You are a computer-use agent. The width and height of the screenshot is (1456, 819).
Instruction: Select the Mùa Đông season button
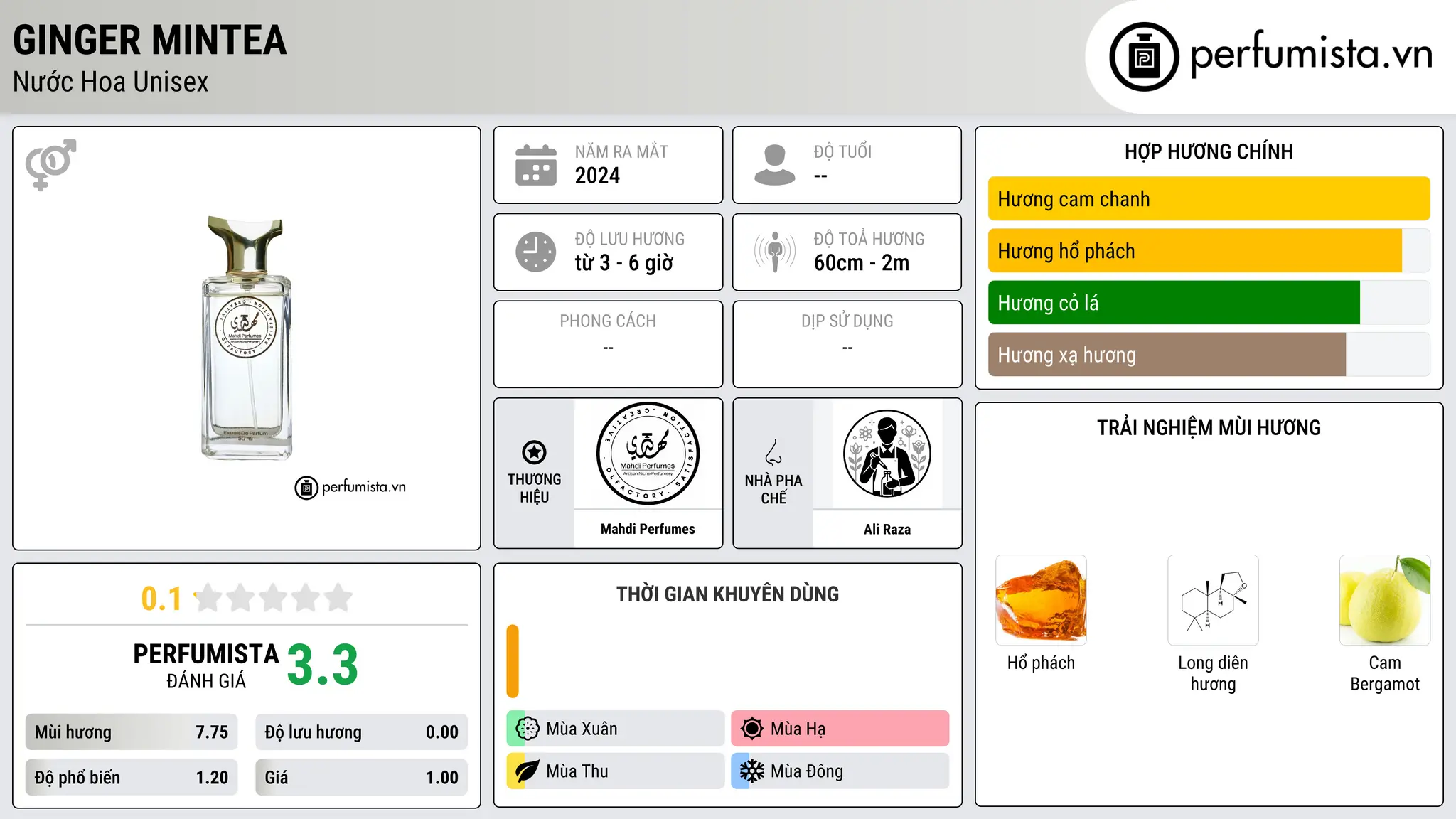pyautogui.click(x=840, y=771)
